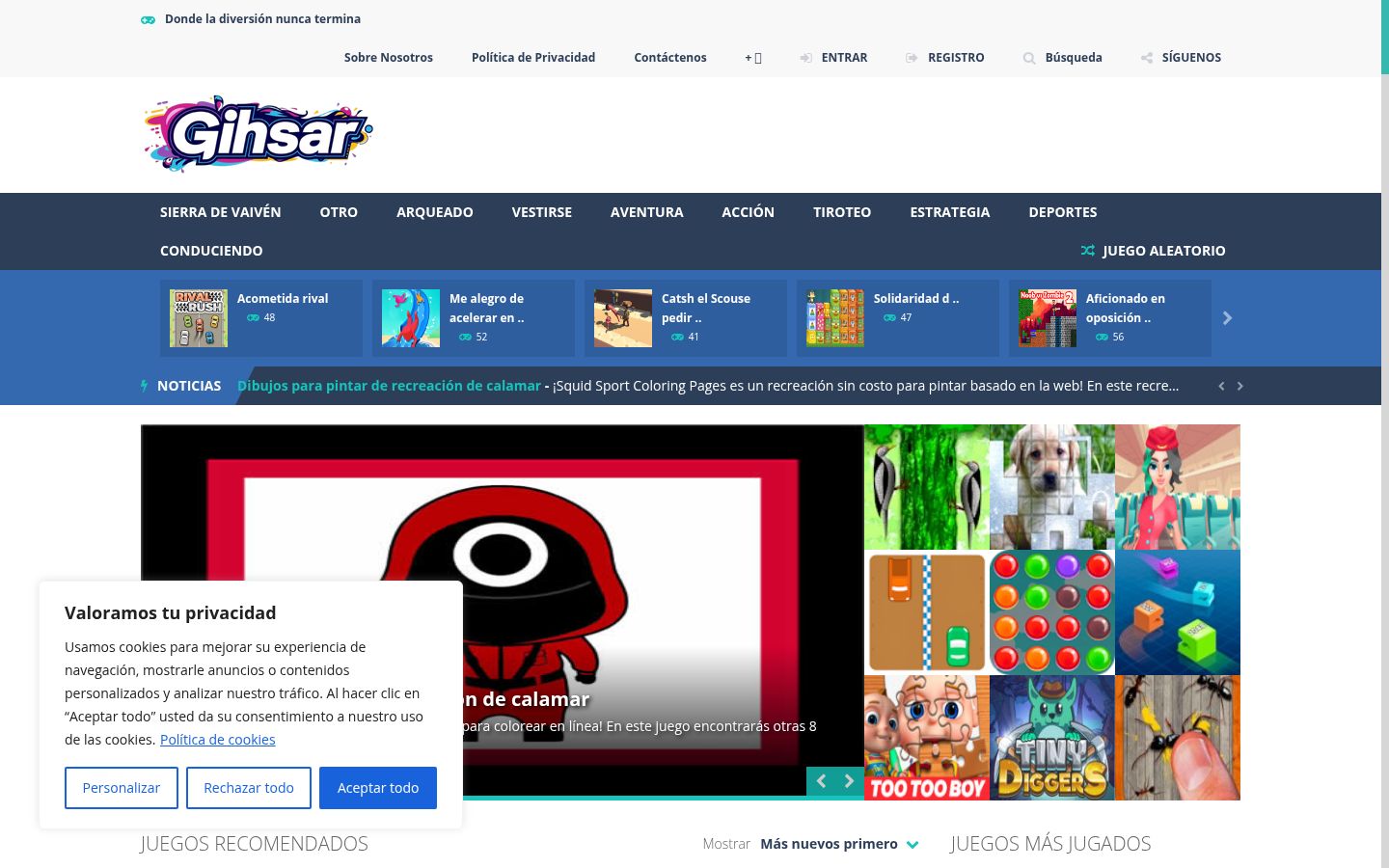Image resolution: width=1389 pixels, height=868 pixels.
Task: Click the magnifier search icon
Action: click(x=1029, y=58)
